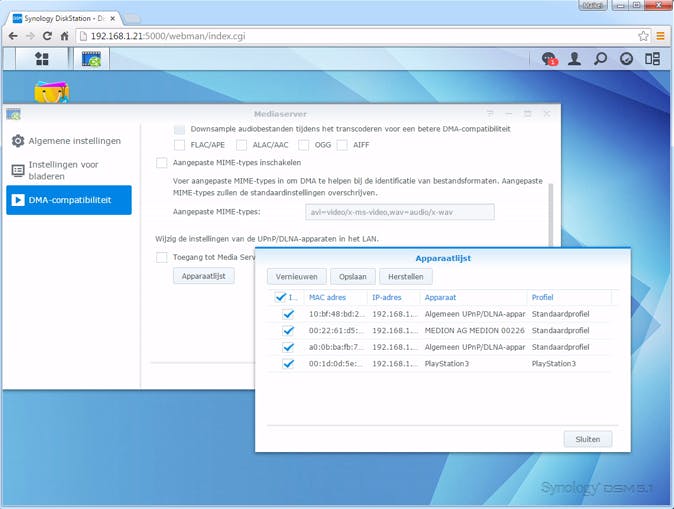Bookmark this page with the star icon
Viewport: 674px width, 509px height.
(644, 35)
